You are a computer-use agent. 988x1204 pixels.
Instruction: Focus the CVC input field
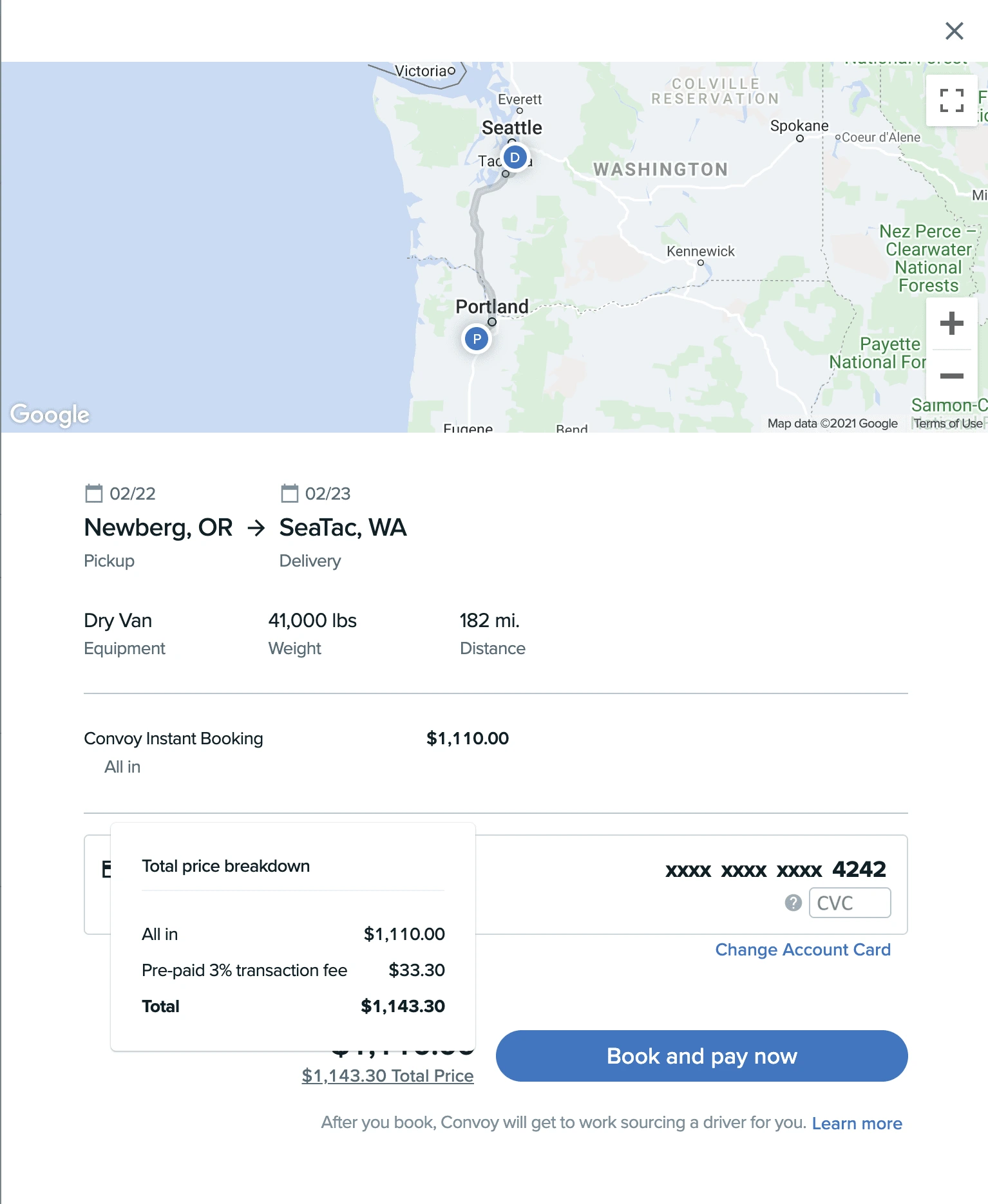coord(850,903)
